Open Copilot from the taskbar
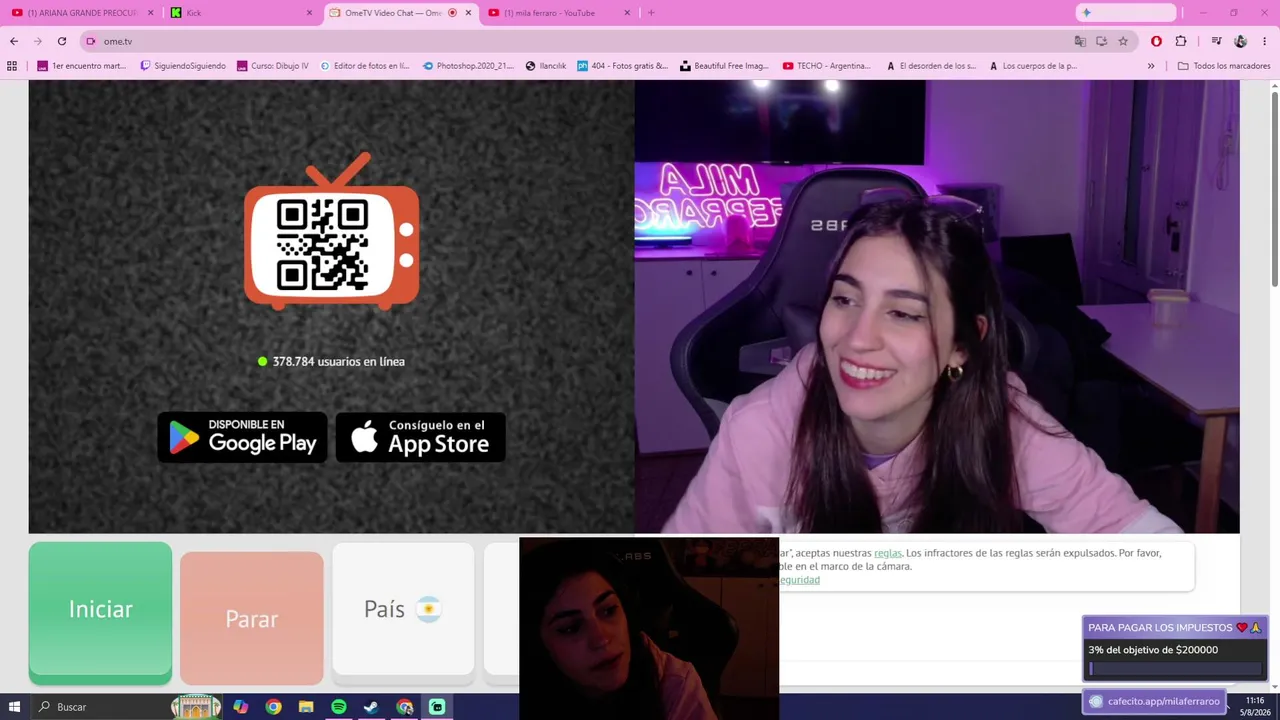 click(240, 707)
